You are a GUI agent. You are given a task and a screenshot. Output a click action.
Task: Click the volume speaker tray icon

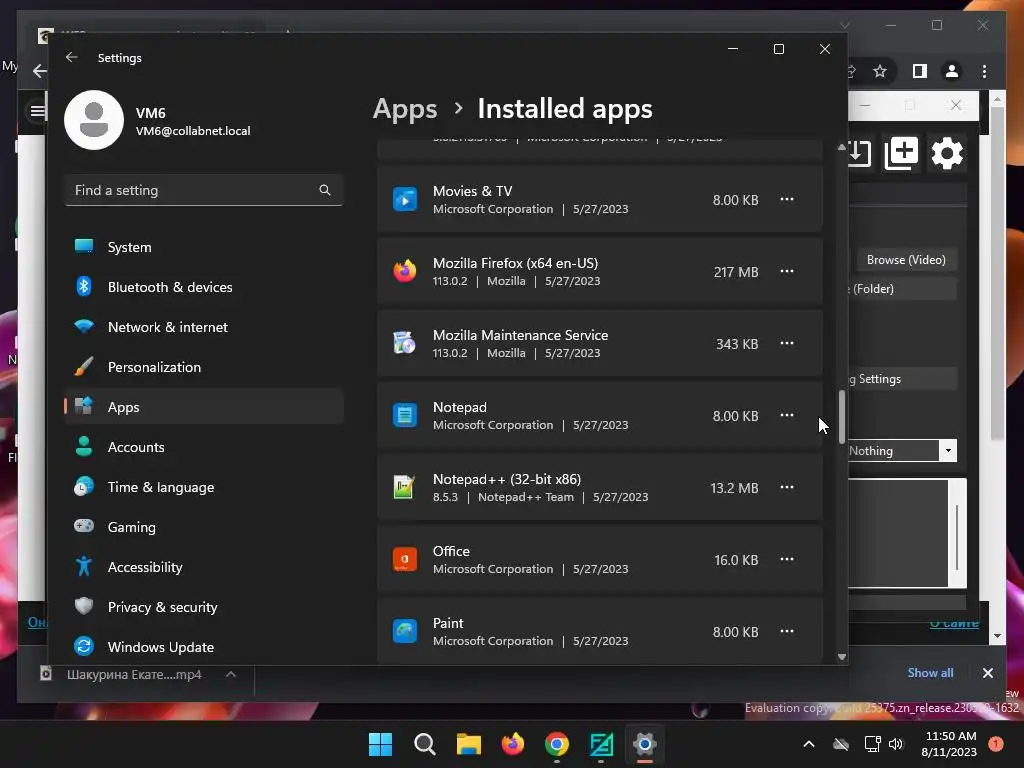click(895, 744)
